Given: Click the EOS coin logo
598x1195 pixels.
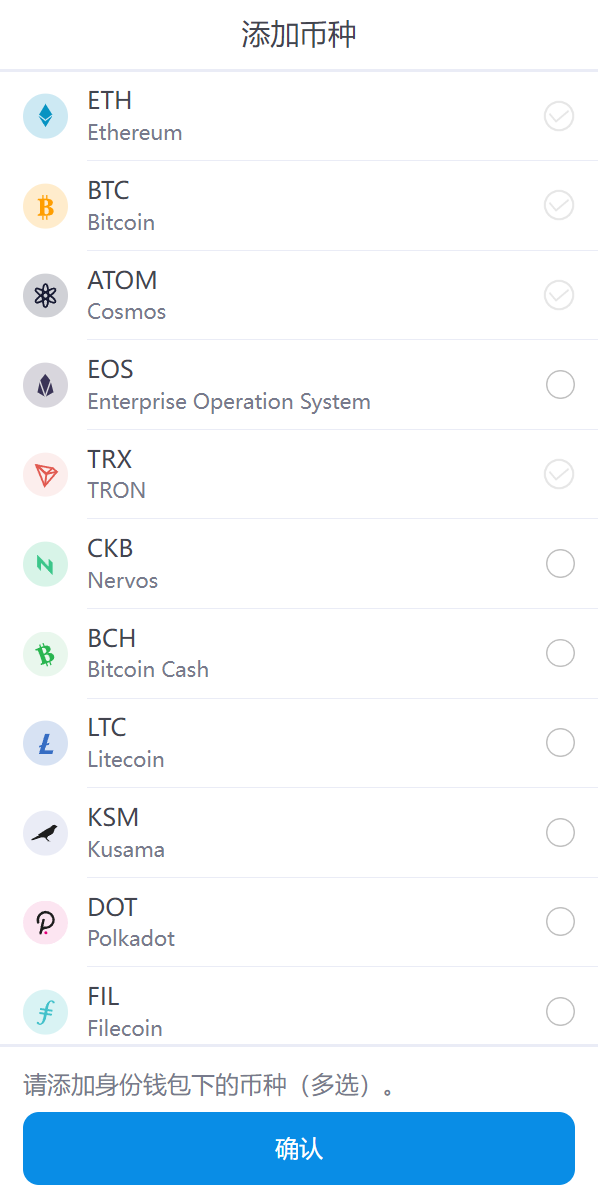Looking at the screenshot, I should point(45,385).
